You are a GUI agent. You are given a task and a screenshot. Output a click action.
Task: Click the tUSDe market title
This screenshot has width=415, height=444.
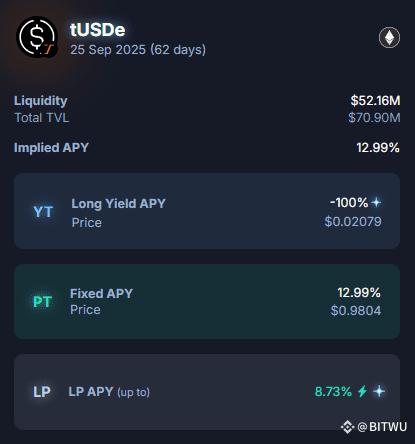click(x=98, y=30)
